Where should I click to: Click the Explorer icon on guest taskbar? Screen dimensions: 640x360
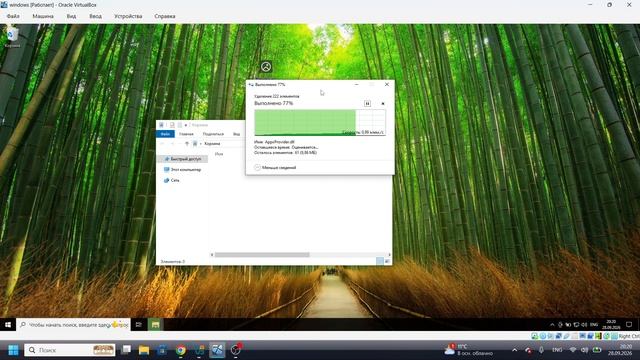click(155, 325)
